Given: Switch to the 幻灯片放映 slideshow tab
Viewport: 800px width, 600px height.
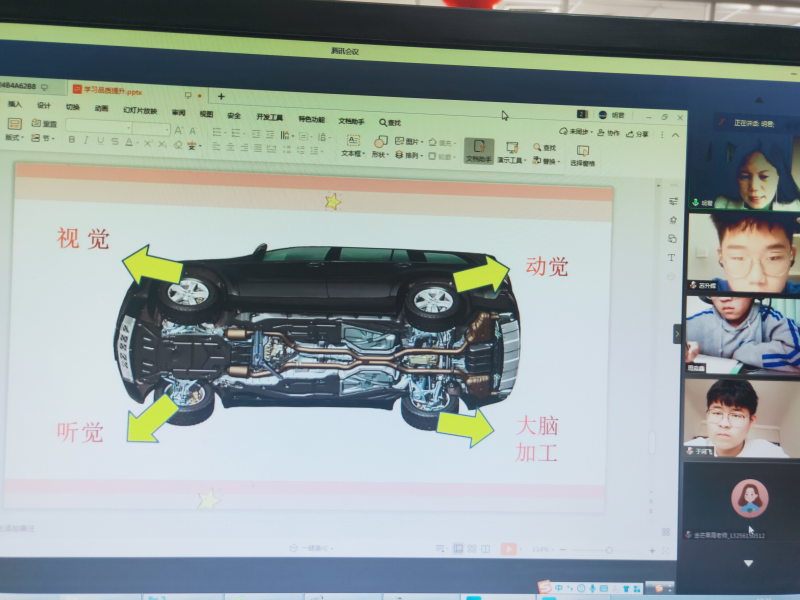Looking at the screenshot, I should point(140,109).
